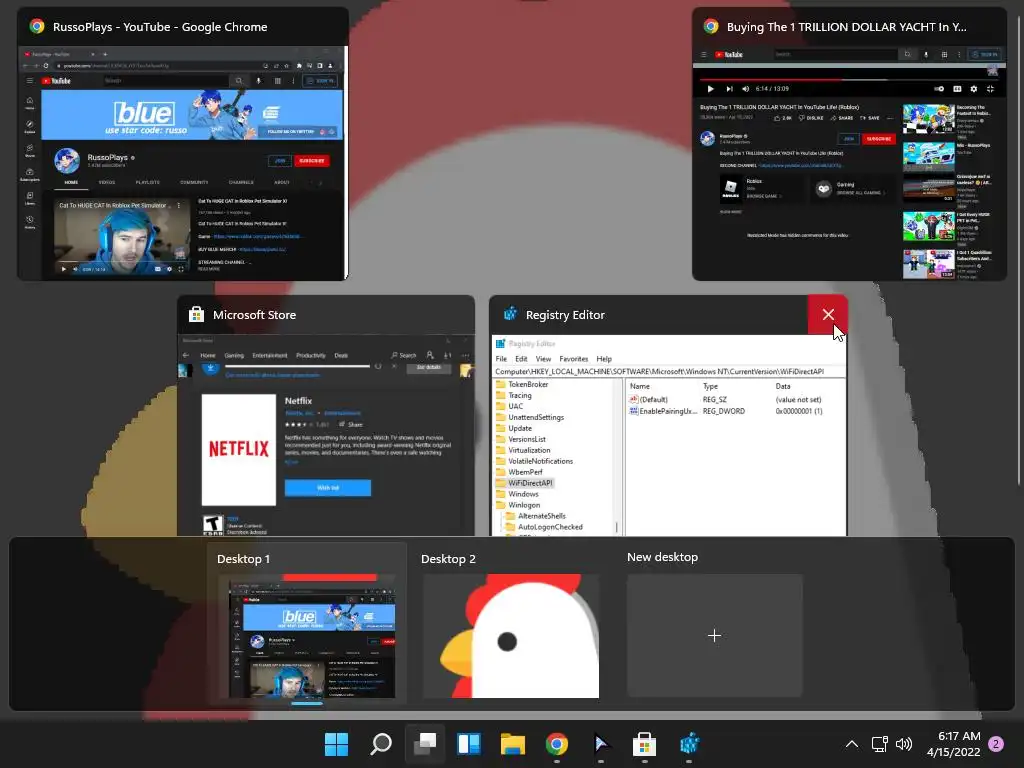This screenshot has height=768, width=1024.
Task: Open the yacht video player settings gear
Action: pos(974,89)
